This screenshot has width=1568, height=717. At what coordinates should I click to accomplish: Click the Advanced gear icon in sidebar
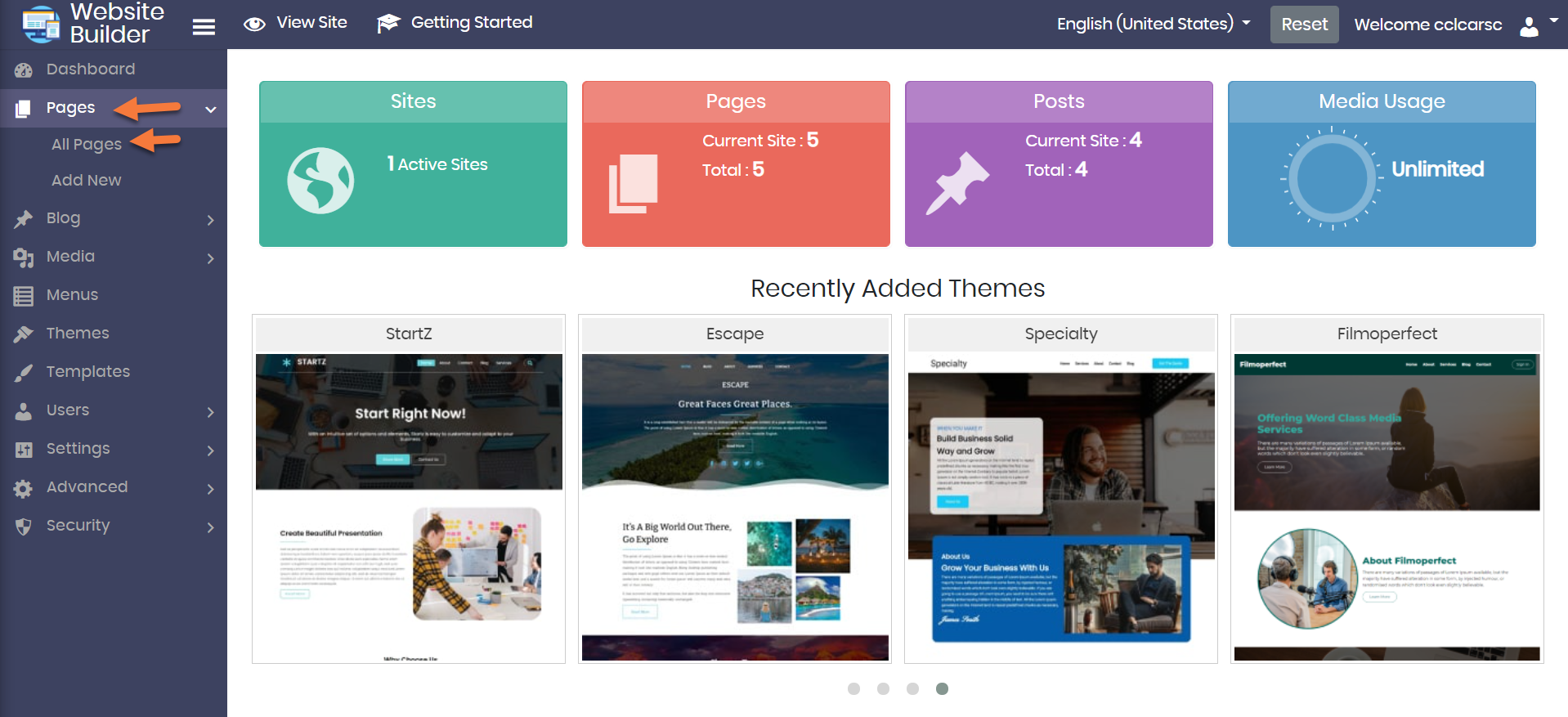[x=24, y=488]
